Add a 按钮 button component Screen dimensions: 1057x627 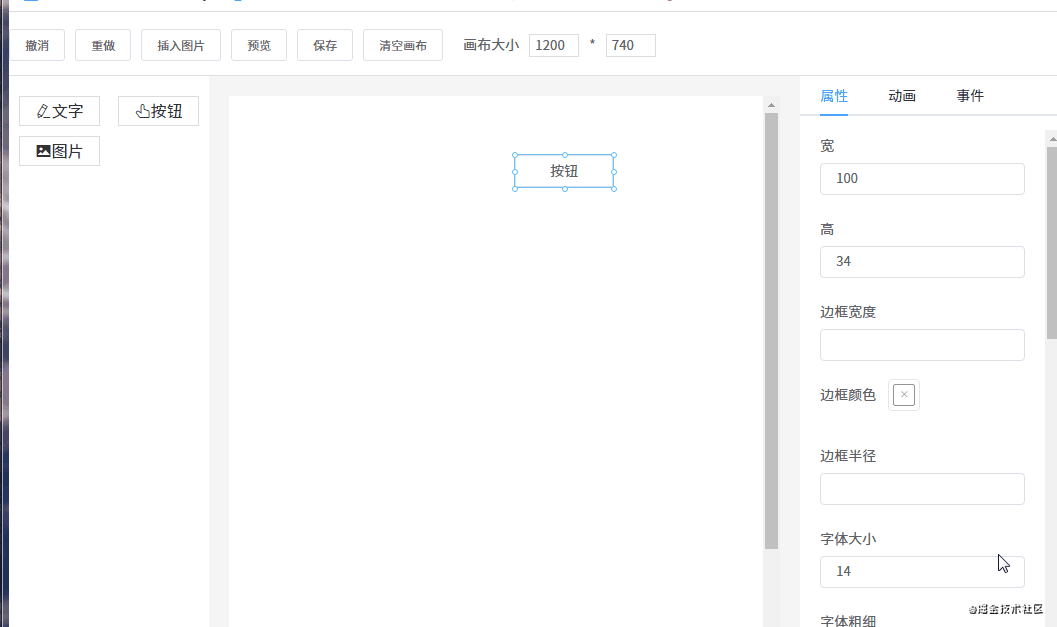[x=158, y=111]
